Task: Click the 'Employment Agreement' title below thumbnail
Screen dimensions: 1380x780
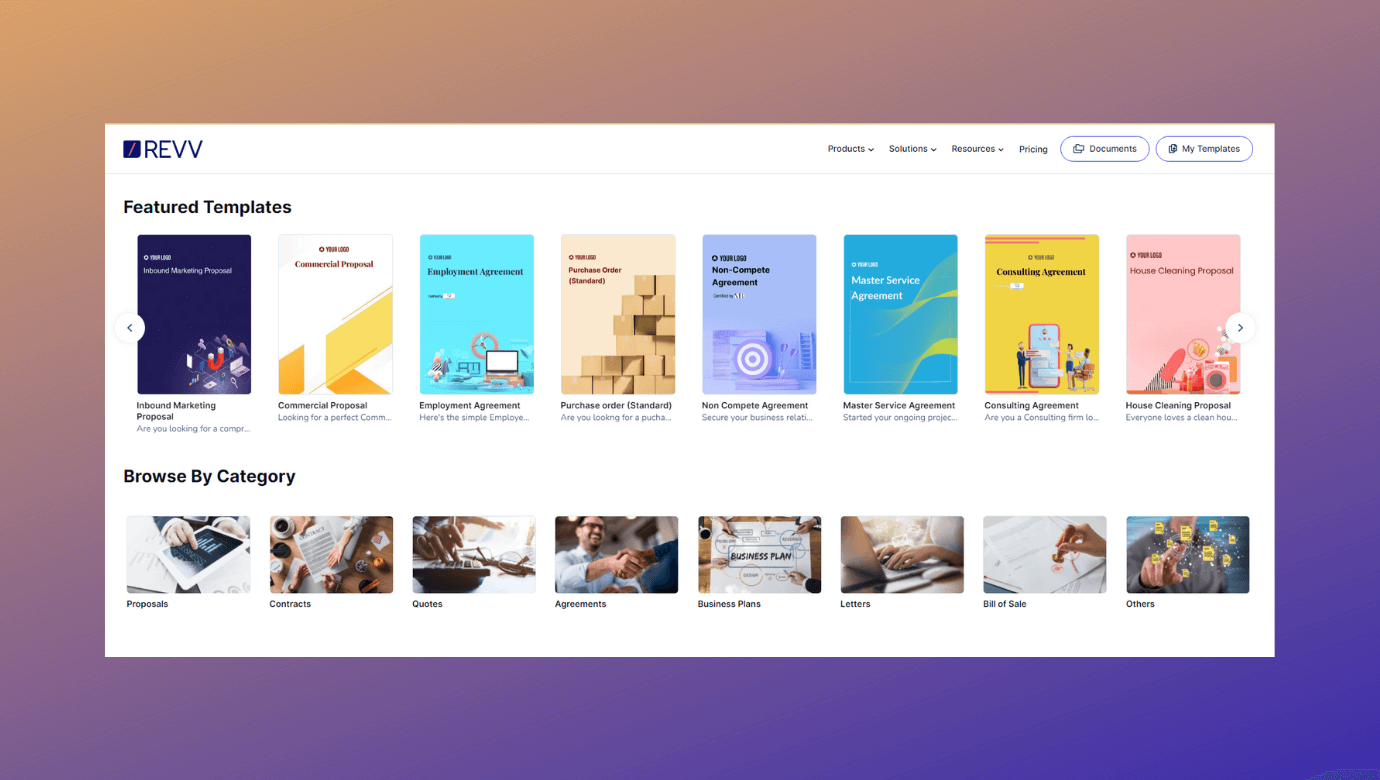Action: tap(470, 406)
